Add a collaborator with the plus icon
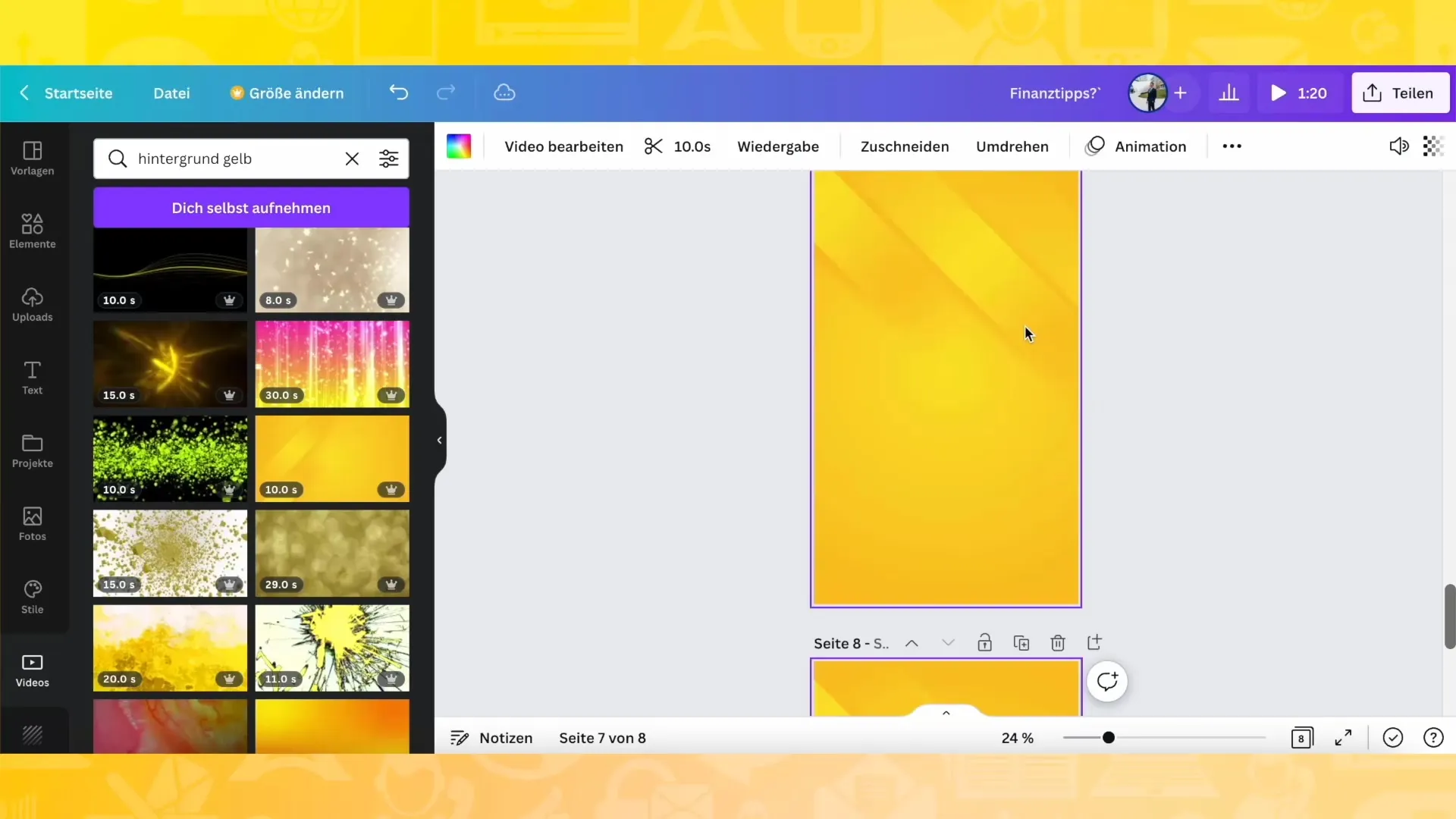 pyautogui.click(x=1180, y=93)
